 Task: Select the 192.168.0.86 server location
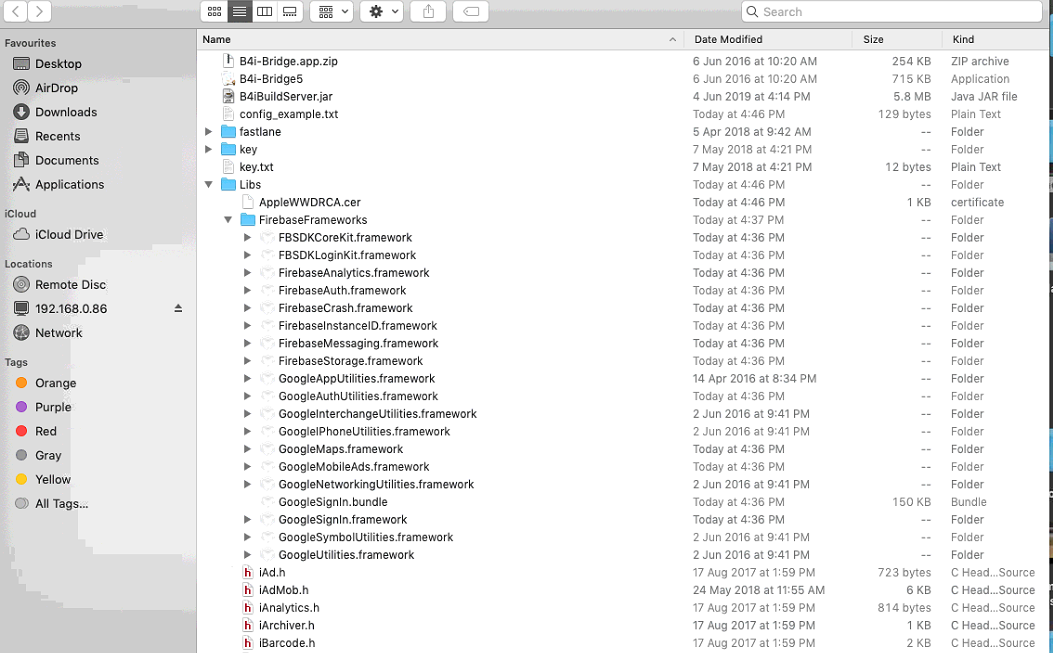coord(71,309)
